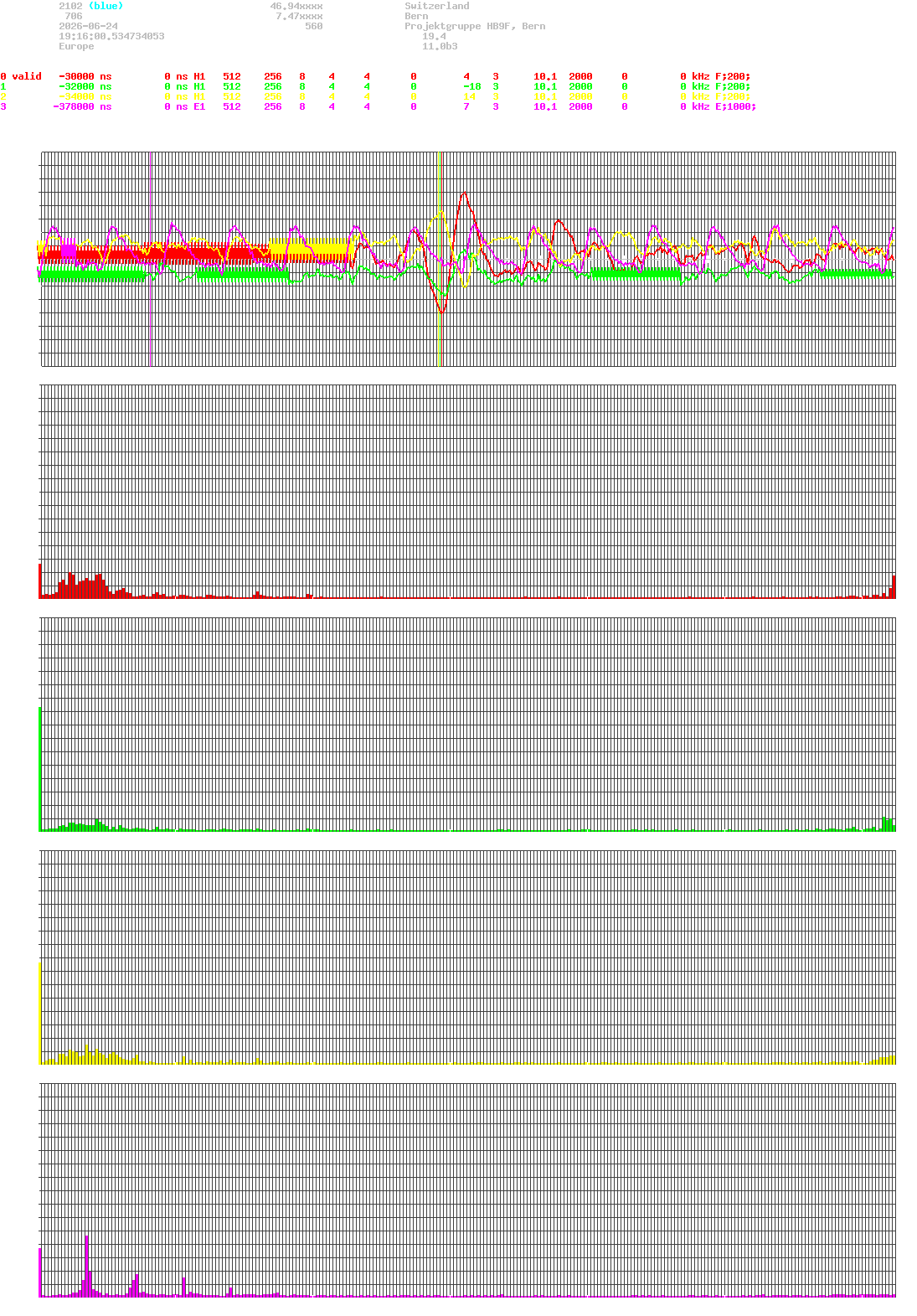917x1316 pixels.
Task: Click the latitude value 46.94xxxx
Action: pos(296,6)
